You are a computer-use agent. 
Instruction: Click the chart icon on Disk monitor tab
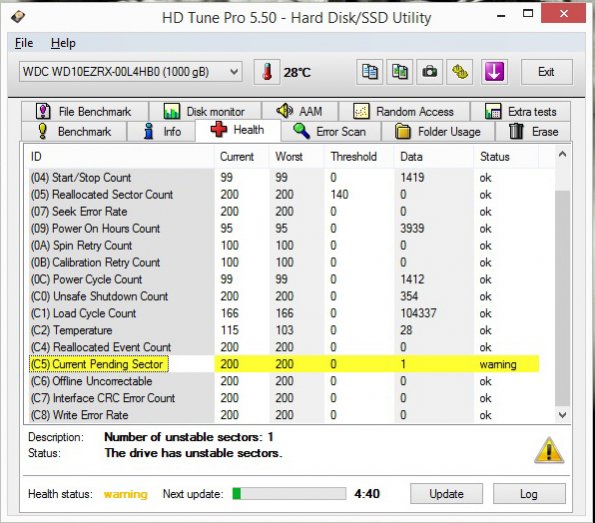click(172, 112)
